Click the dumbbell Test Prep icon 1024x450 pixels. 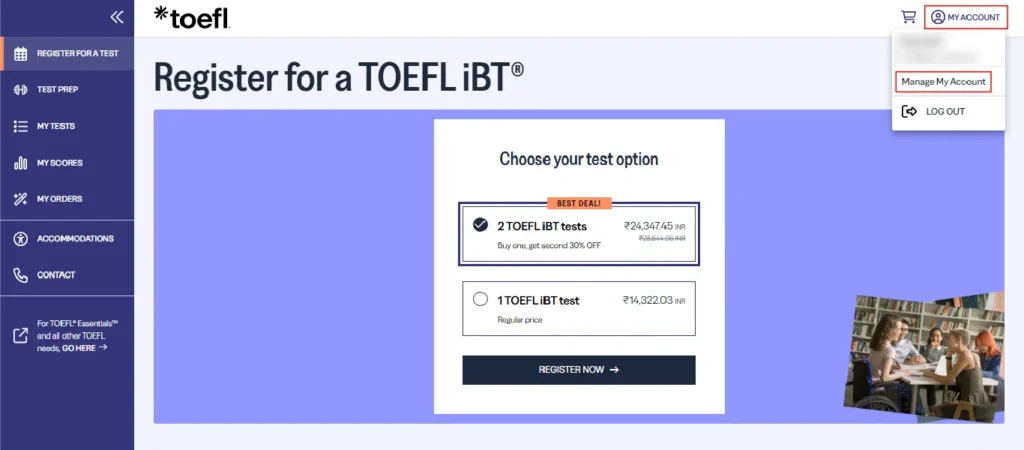pos(20,90)
